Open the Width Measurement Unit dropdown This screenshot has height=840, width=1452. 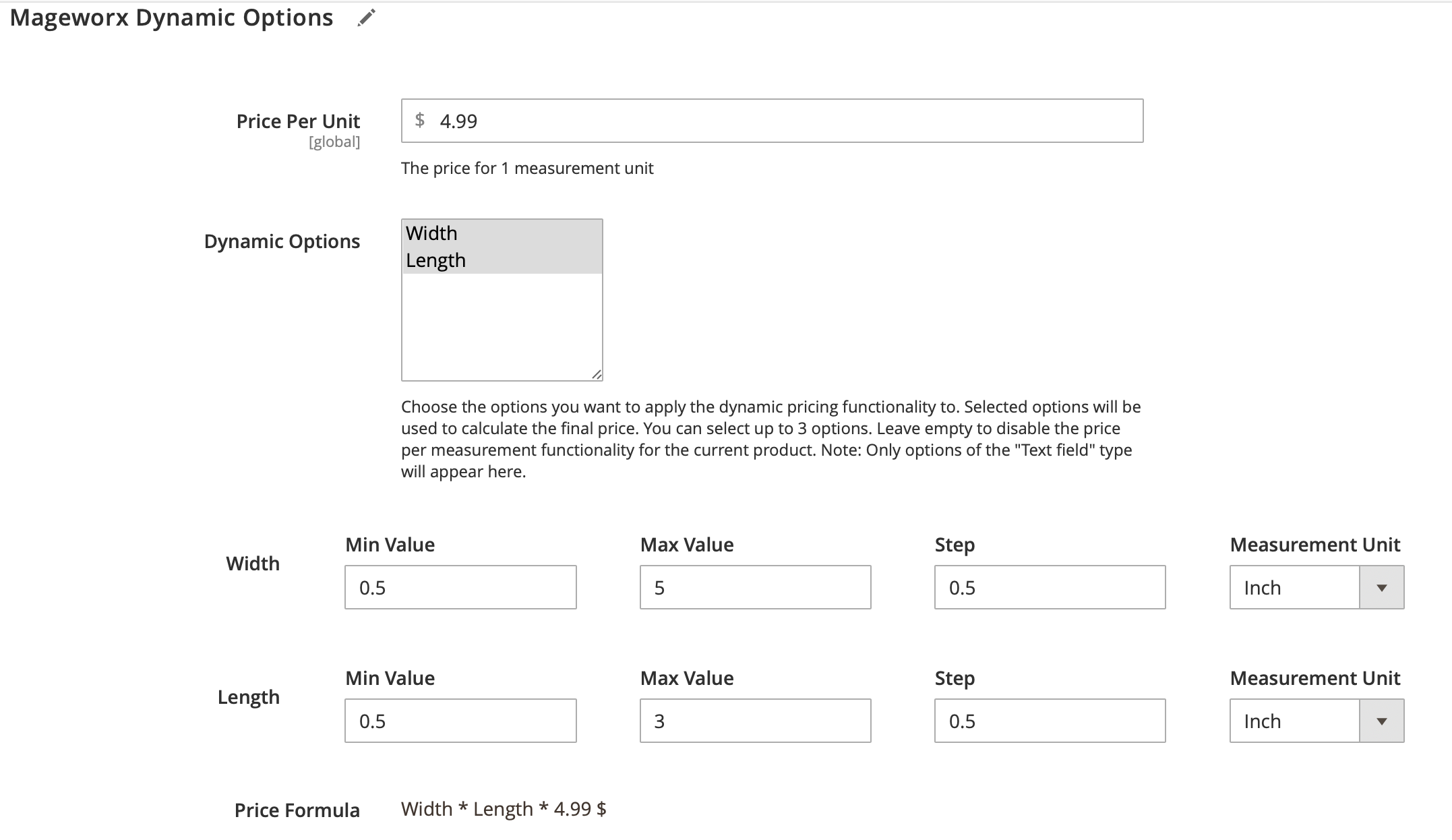(x=1317, y=587)
